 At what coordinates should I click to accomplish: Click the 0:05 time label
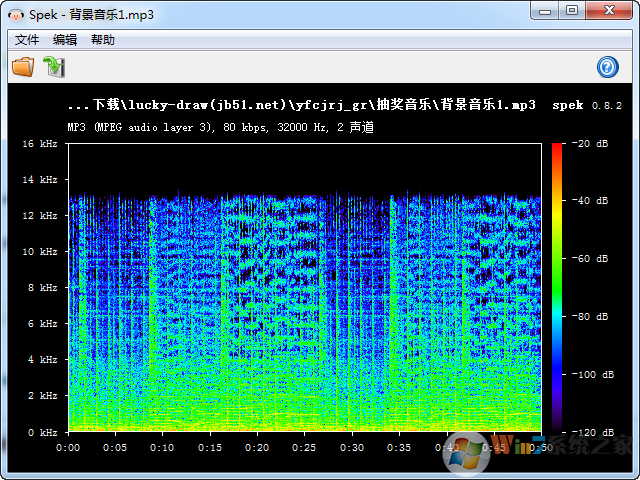(115, 448)
